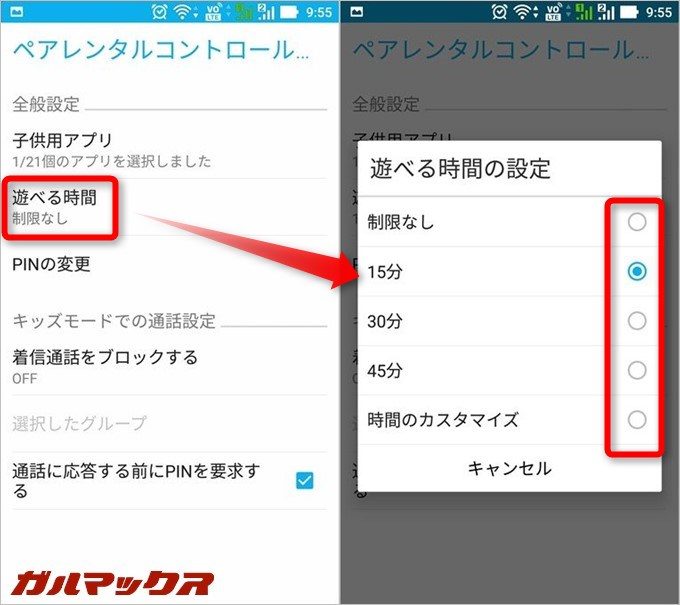Click alarm clock icon in right status bar
Screen dimensions: 680x605
point(499,12)
